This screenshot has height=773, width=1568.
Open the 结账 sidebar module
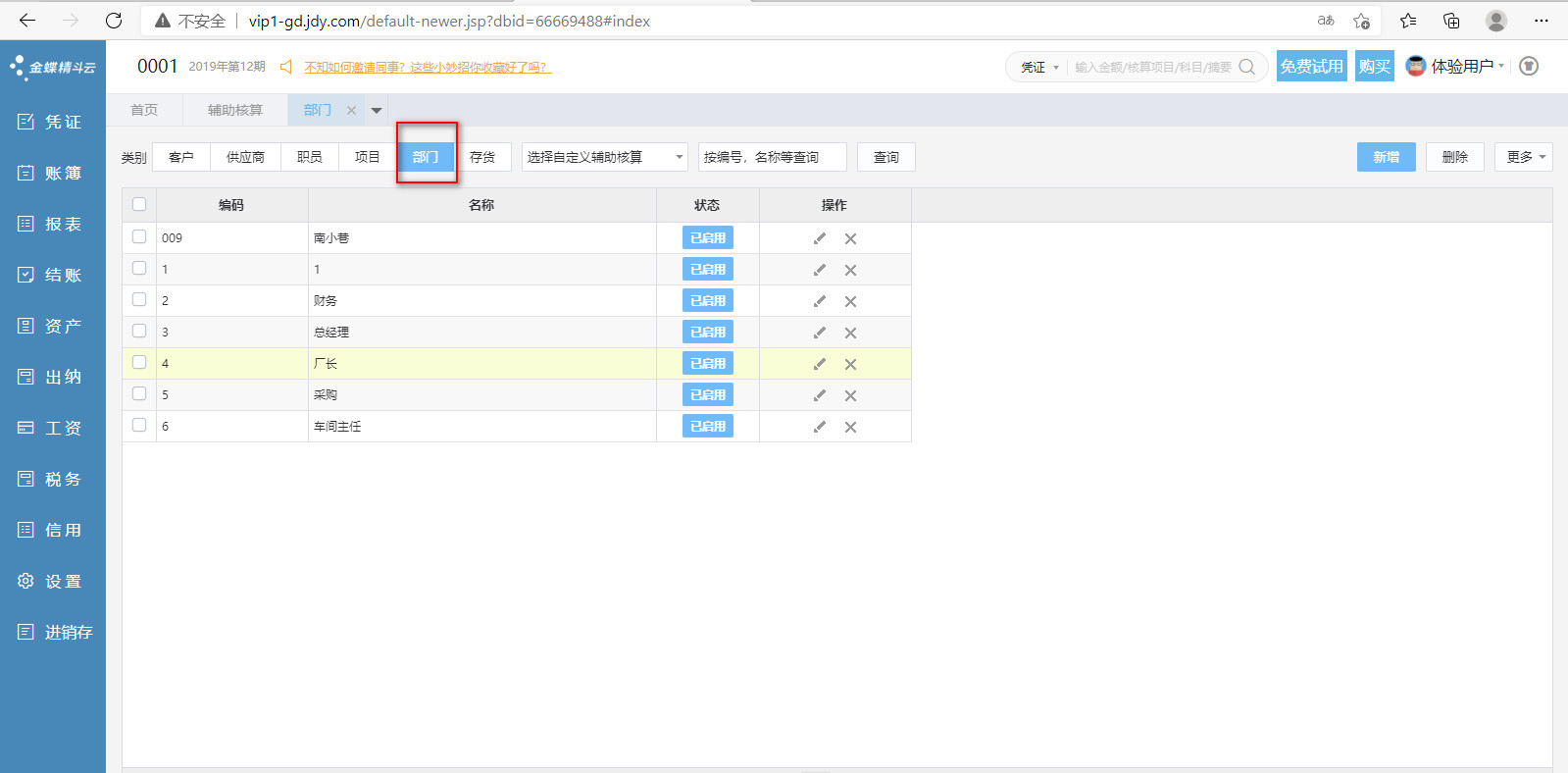pyautogui.click(x=49, y=275)
